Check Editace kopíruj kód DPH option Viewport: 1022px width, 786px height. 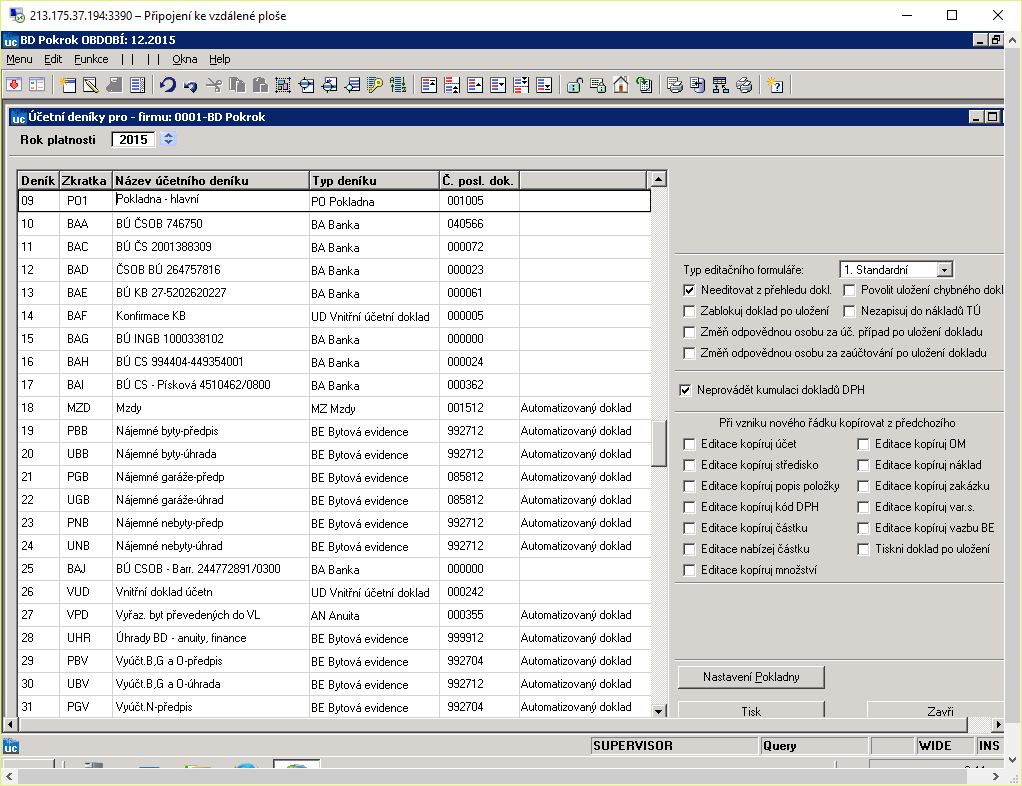[690, 507]
